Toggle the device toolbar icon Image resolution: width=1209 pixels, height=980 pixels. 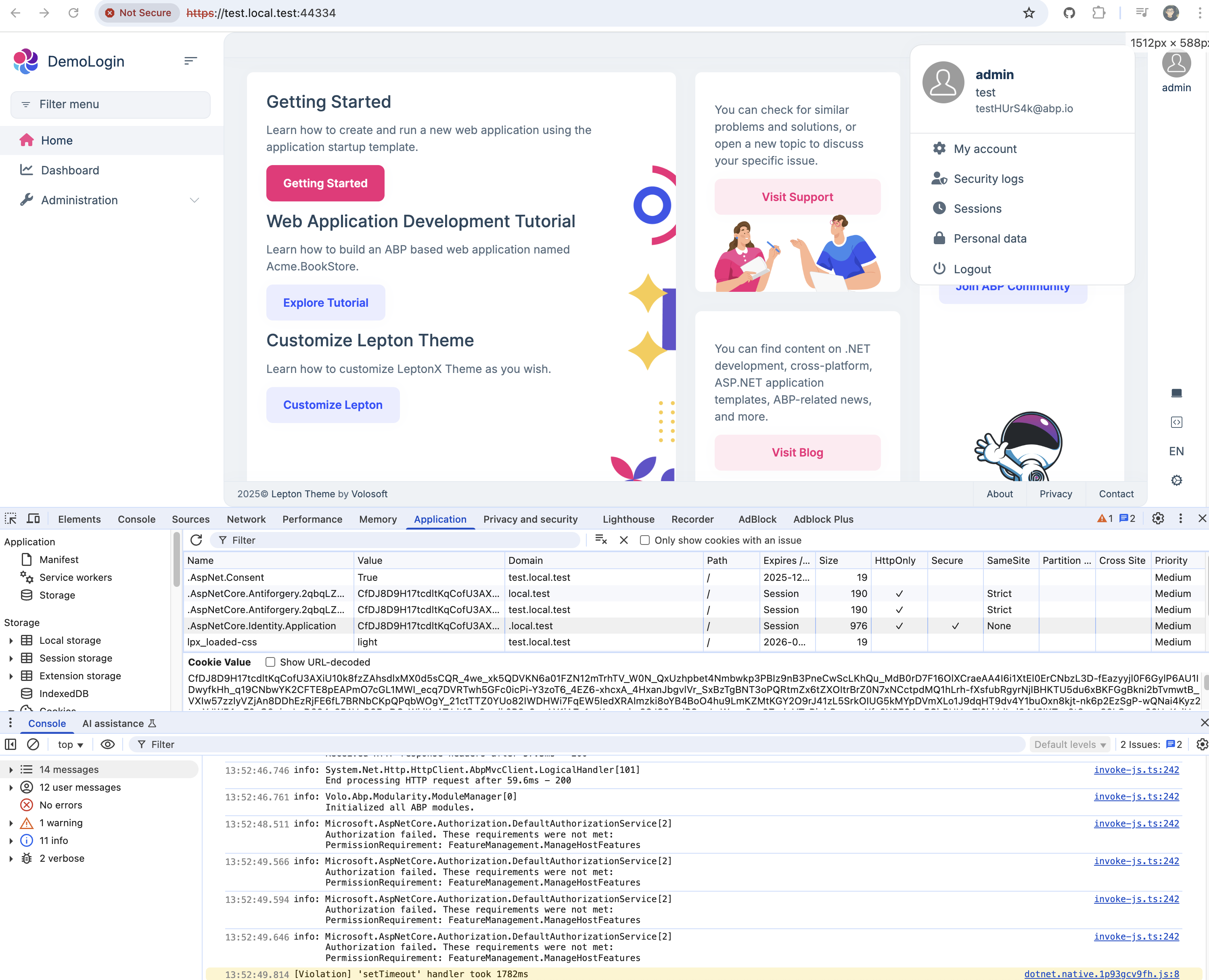[x=33, y=519]
